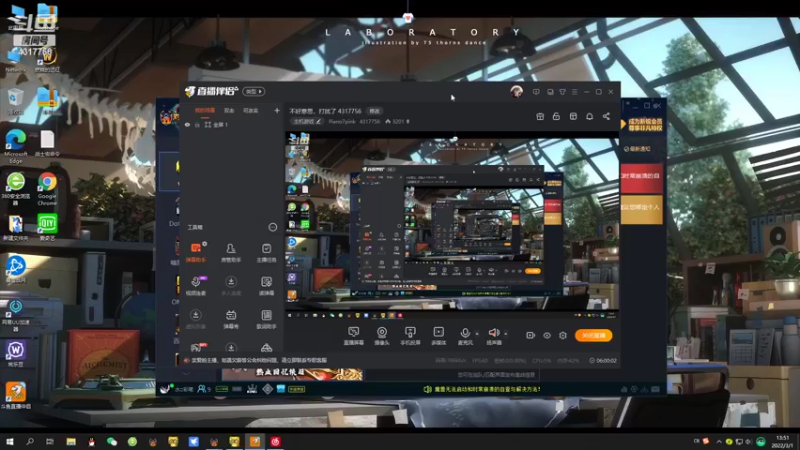Lock the 全屏 1 source

pyautogui.click(x=197, y=124)
